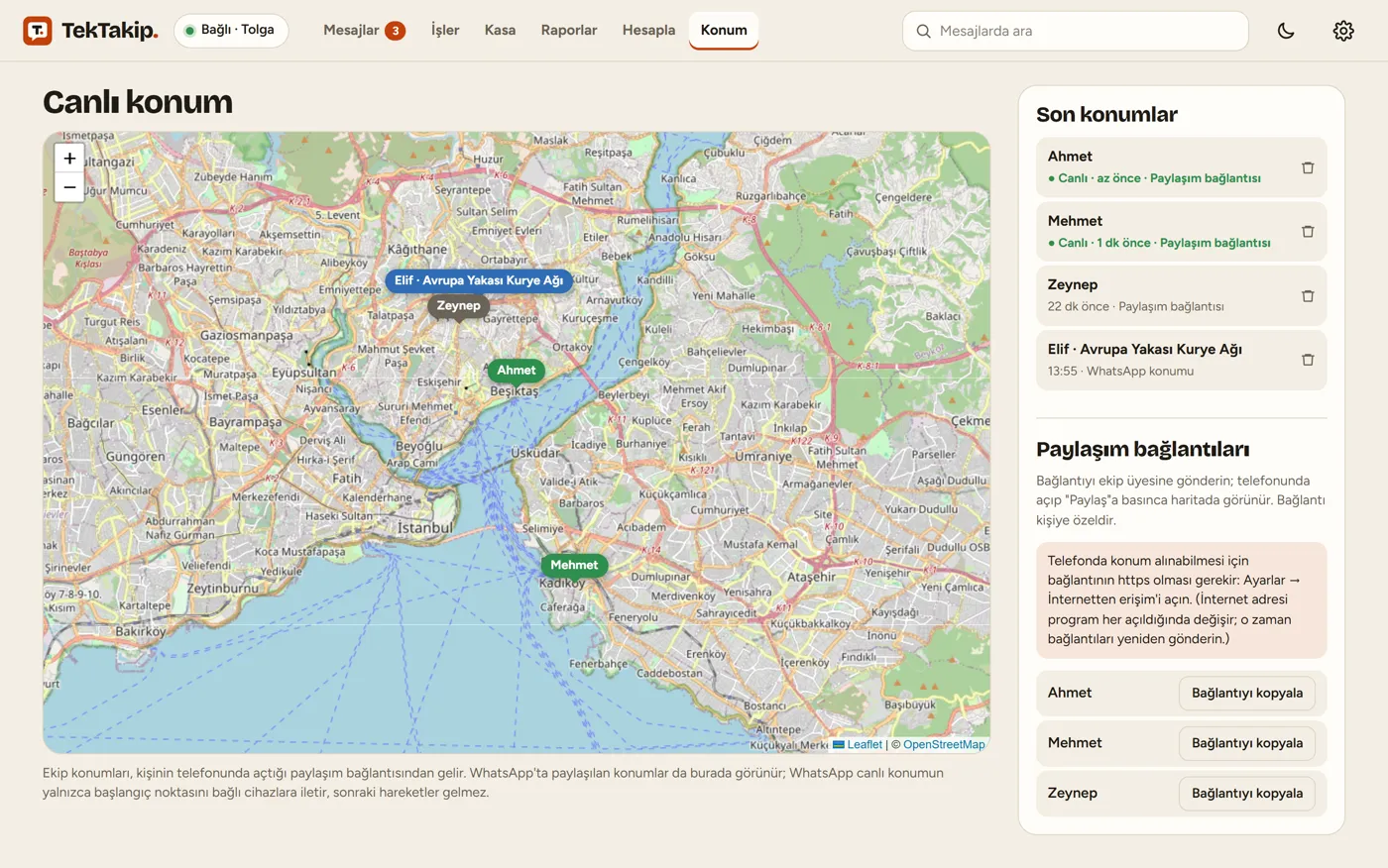The width and height of the screenshot is (1388, 868).
Task: Open the Raporlar tab
Action: click(569, 30)
